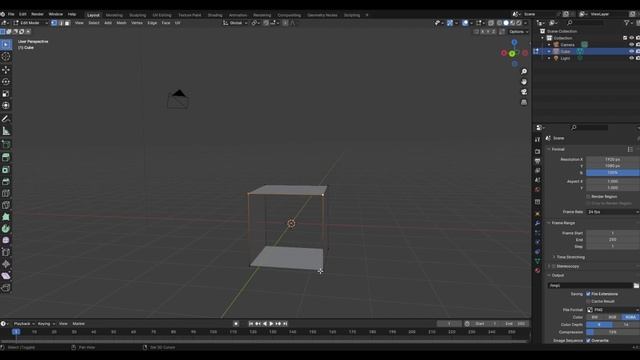This screenshot has height=360, width=640.
Task: Select the Rotate tool
Action: point(6,82)
